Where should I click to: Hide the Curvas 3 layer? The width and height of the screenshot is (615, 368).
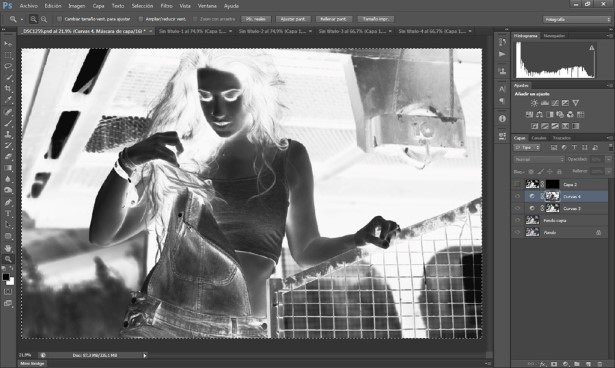point(517,208)
